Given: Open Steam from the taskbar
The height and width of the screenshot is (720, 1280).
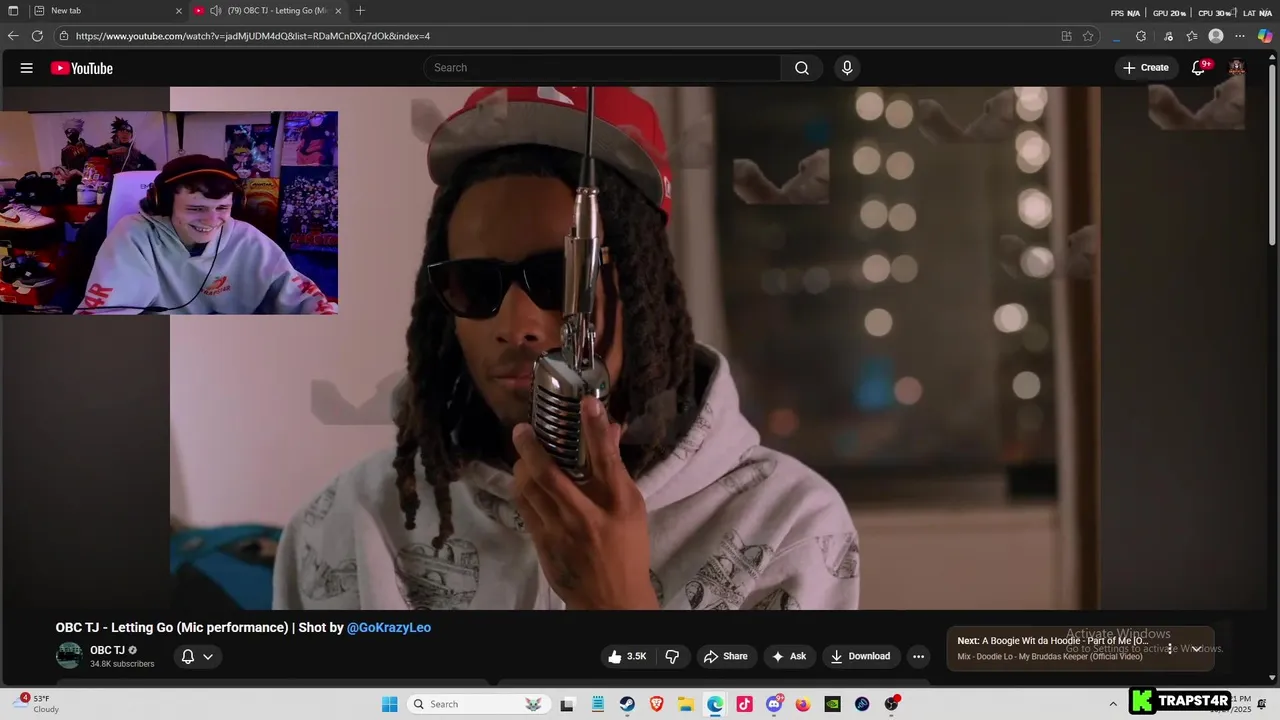Looking at the screenshot, I should tap(626, 704).
